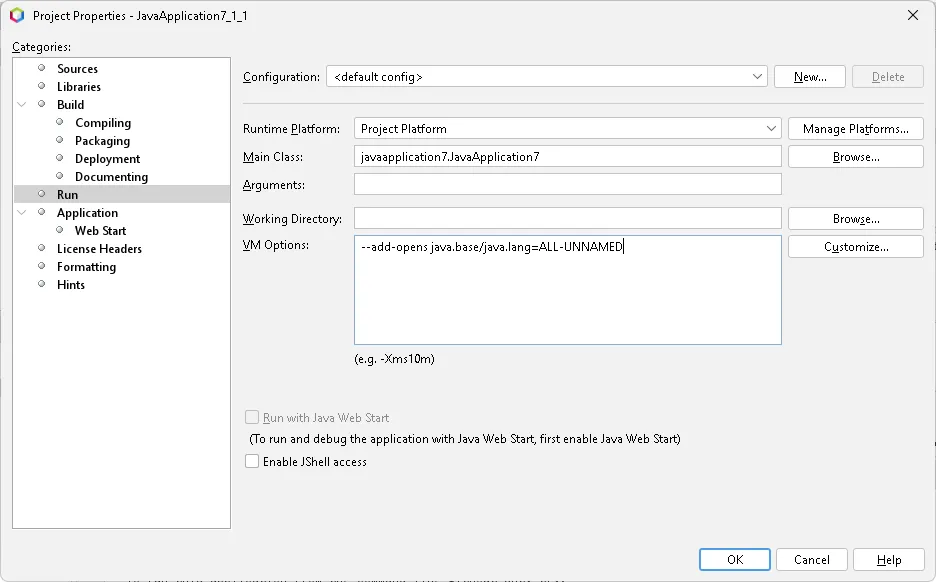Select the Sources category
This screenshot has height=582, width=936.
pyautogui.click(x=77, y=69)
